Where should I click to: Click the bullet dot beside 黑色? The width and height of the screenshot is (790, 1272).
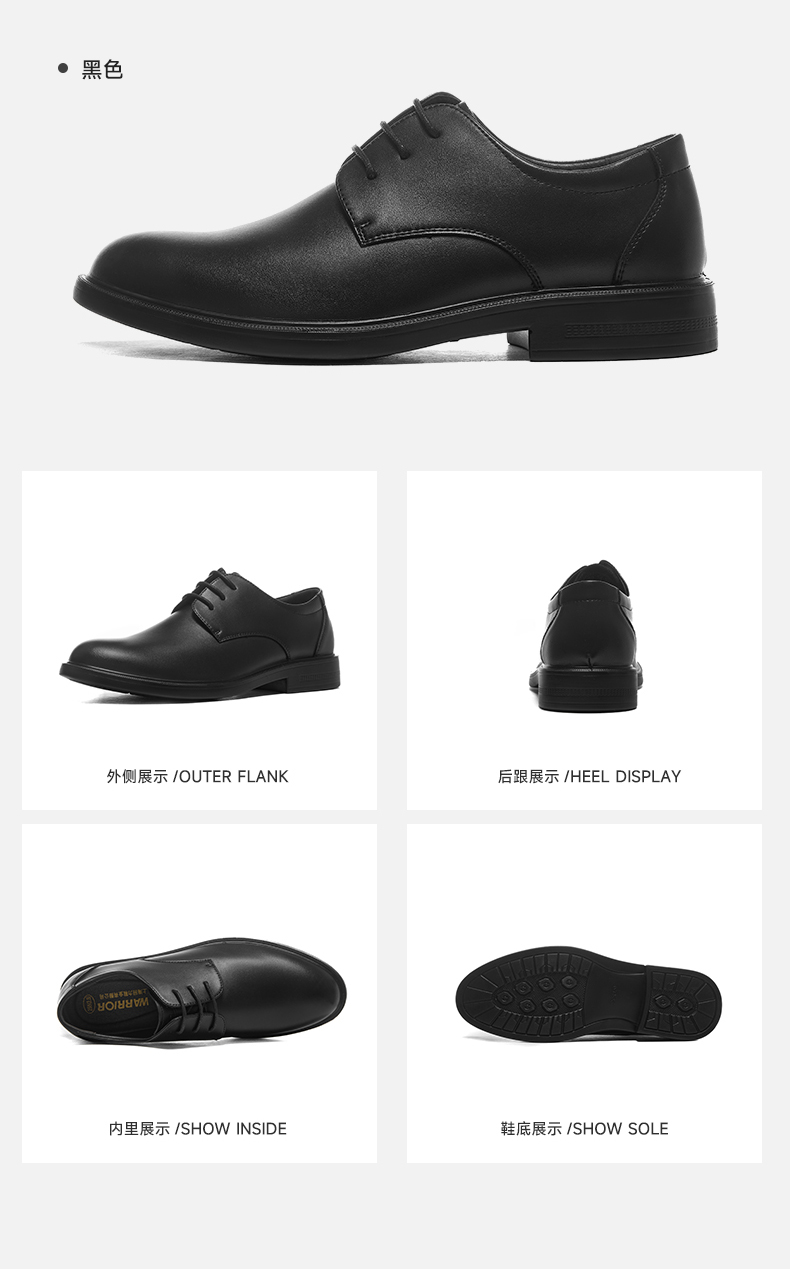(x=62, y=68)
